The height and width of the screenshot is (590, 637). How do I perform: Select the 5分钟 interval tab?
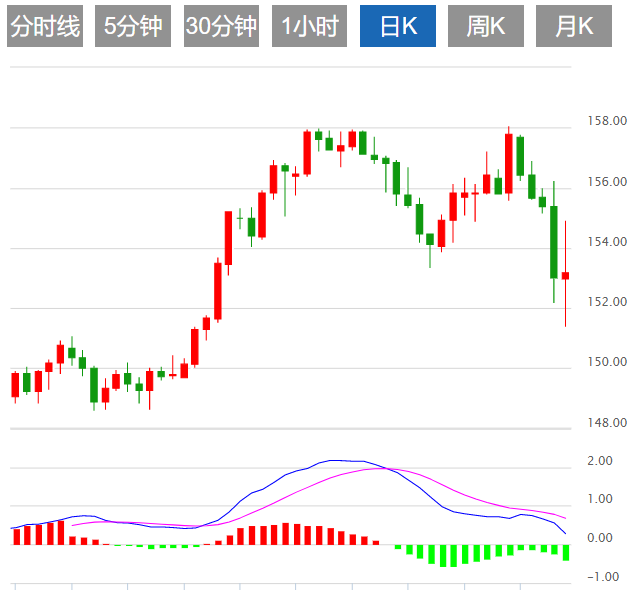[x=133, y=26]
